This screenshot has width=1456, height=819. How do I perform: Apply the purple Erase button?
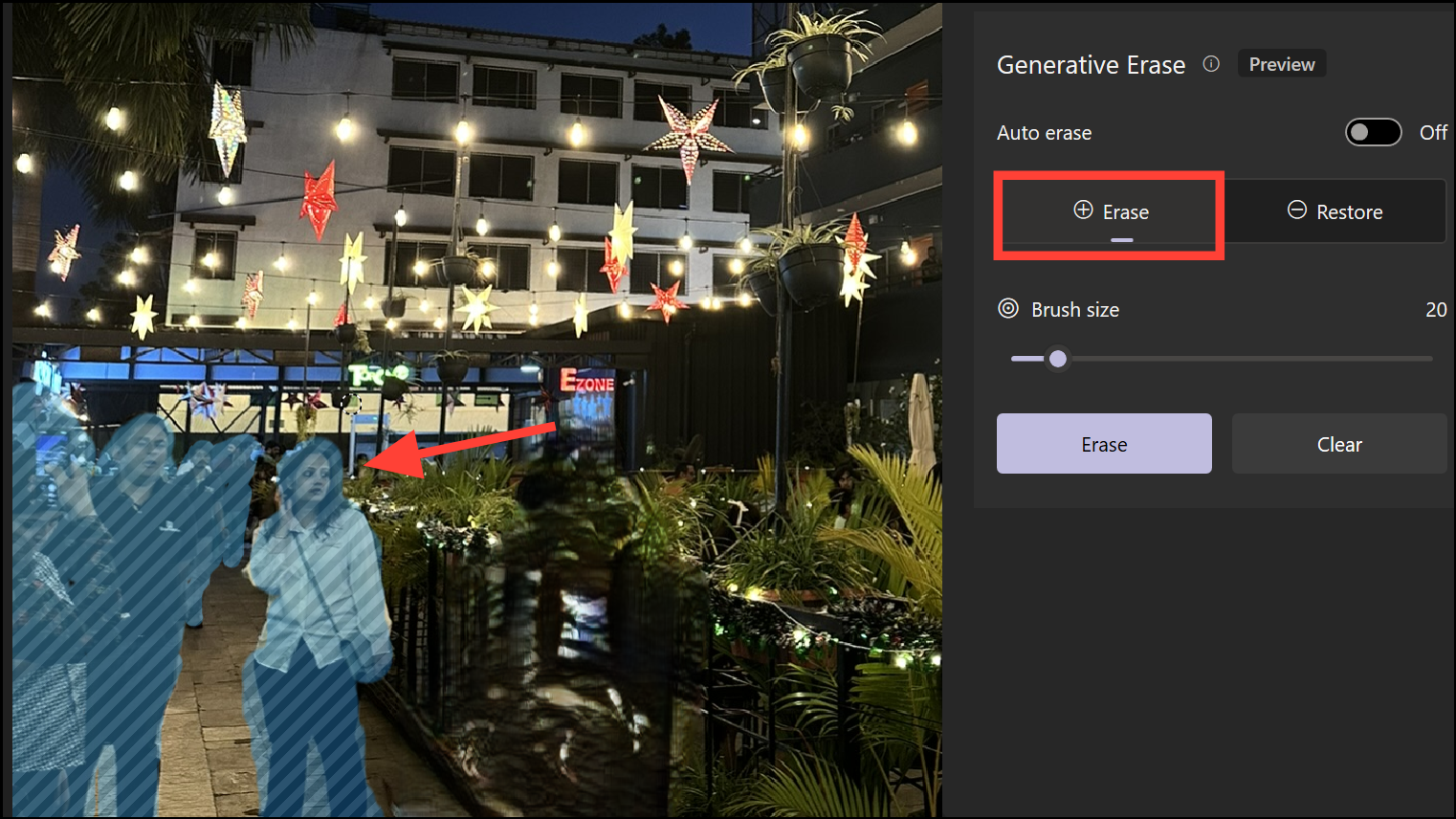pos(1104,444)
